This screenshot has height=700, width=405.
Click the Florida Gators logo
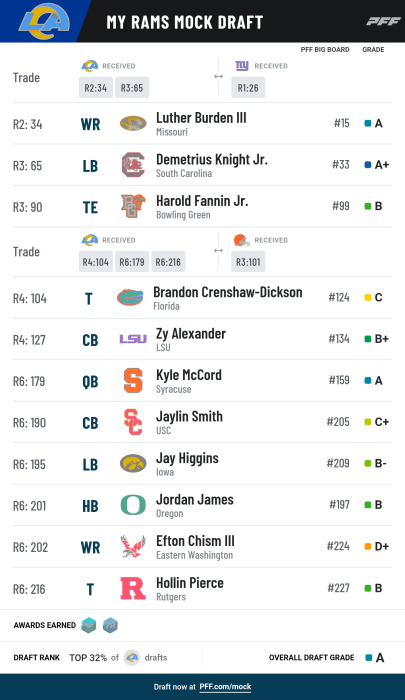click(x=130, y=297)
